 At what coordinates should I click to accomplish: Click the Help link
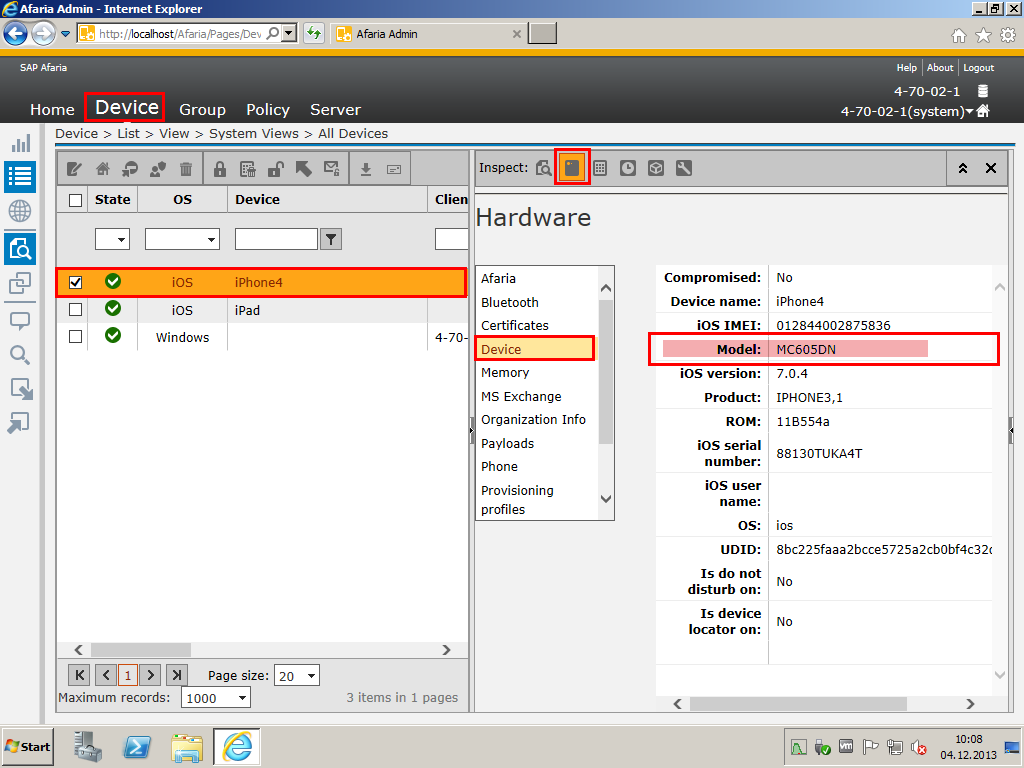(906, 67)
